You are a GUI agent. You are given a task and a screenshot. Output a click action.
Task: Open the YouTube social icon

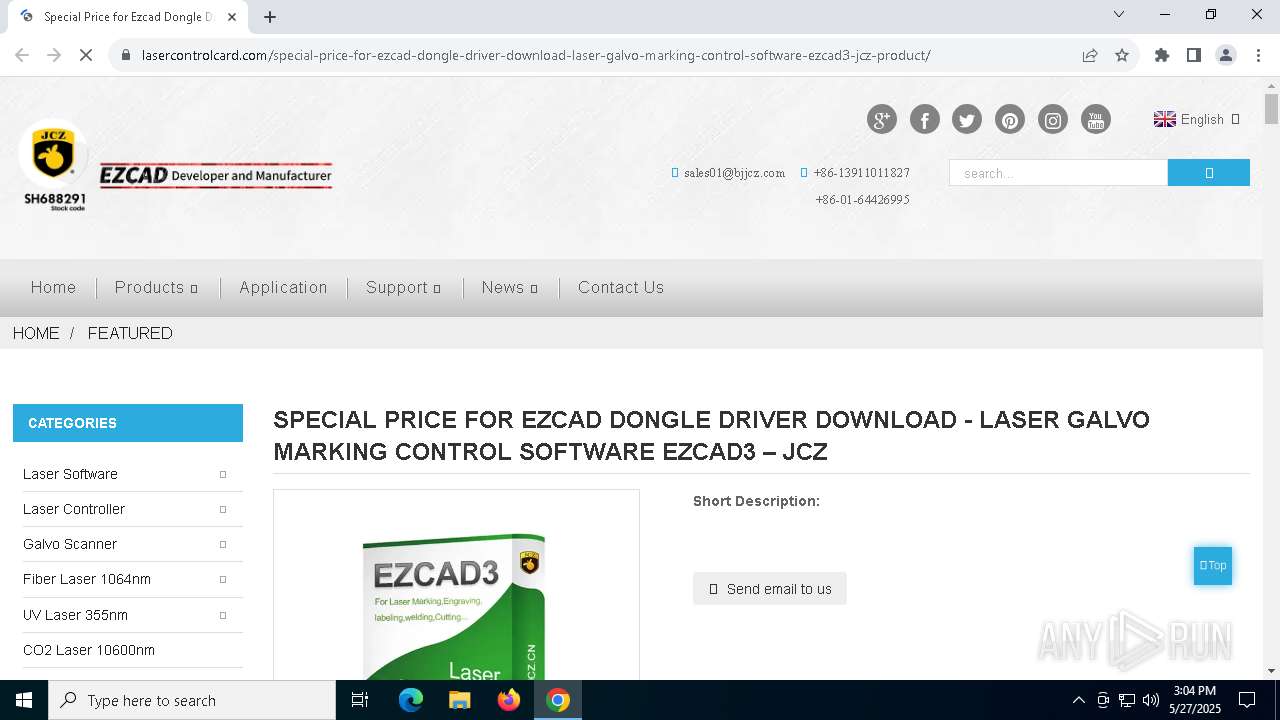pyautogui.click(x=1096, y=120)
